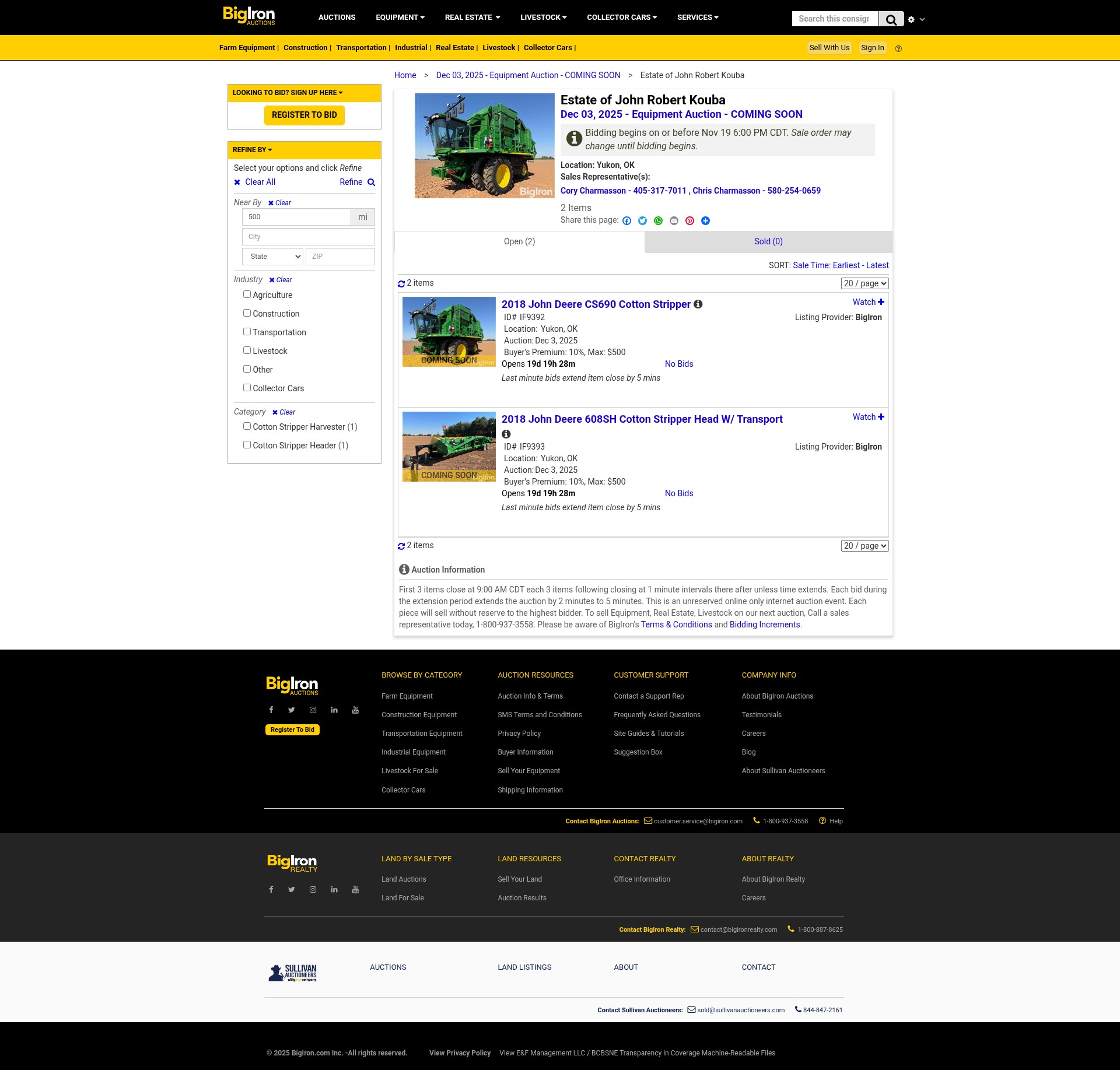The image size is (1120, 1070).
Task: Expand the COLLECTOR CARS menu dropdown
Action: pos(622,17)
